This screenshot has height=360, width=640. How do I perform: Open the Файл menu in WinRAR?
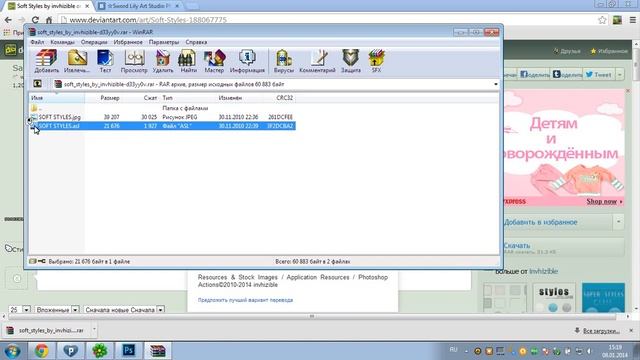37,42
